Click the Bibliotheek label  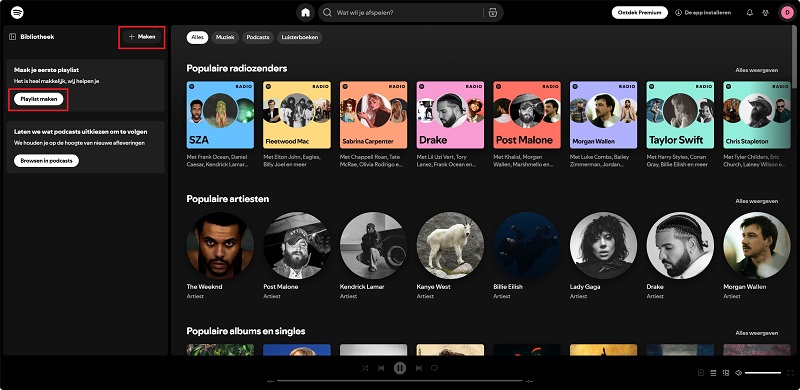(37, 37)
